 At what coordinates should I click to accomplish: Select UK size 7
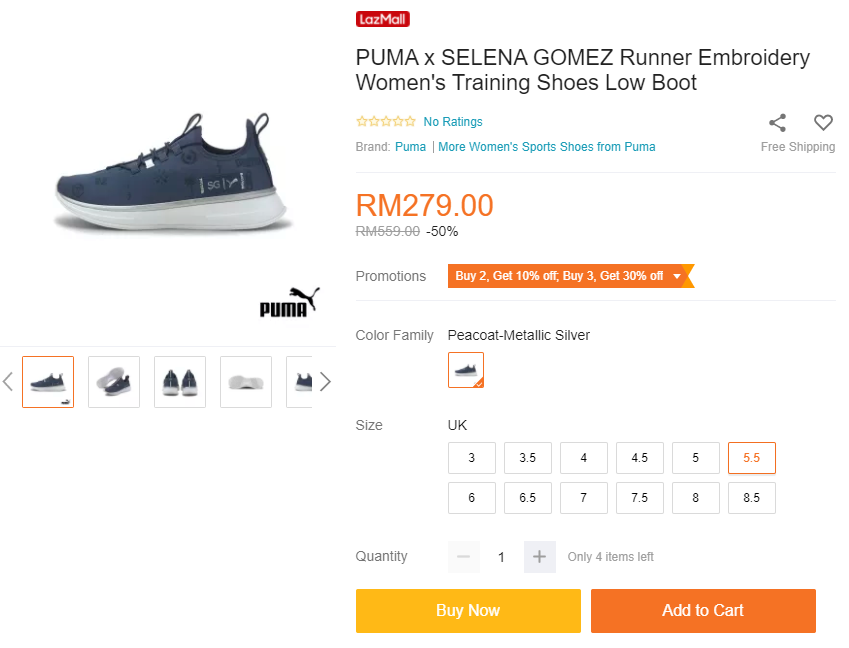click(583, 498)
